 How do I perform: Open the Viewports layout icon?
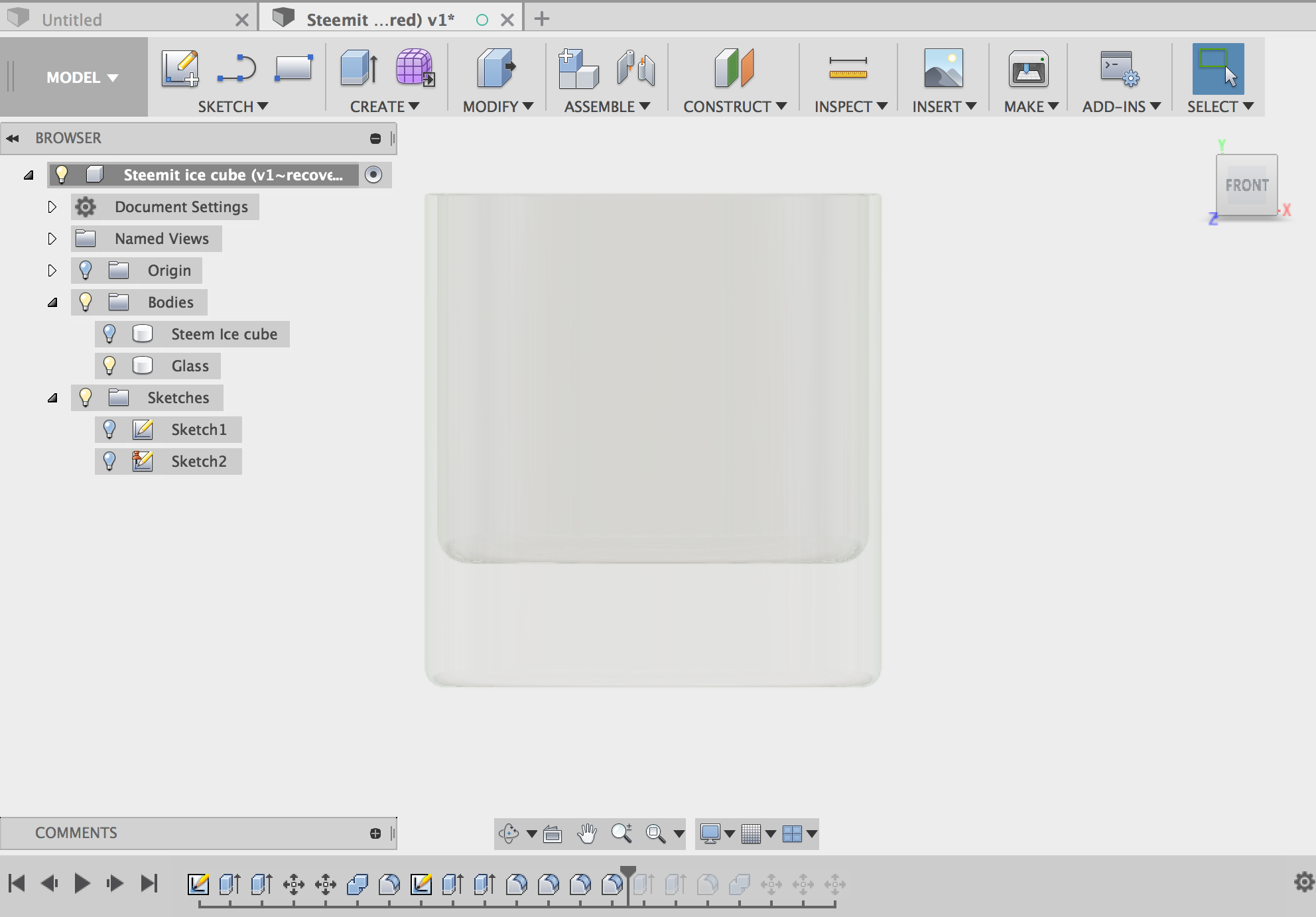click(x=793, y=833)
